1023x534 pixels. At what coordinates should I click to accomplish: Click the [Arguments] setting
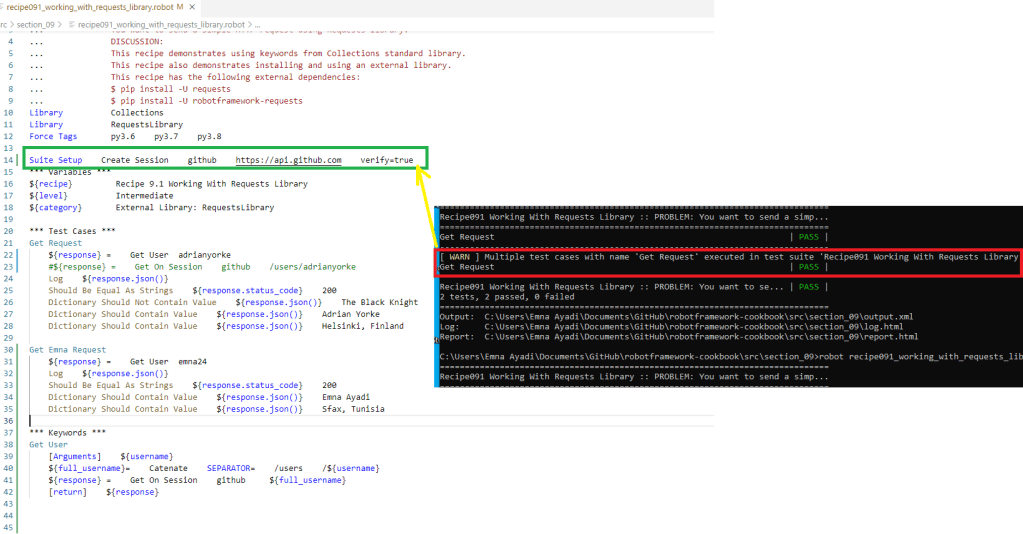tap(75, 456)
